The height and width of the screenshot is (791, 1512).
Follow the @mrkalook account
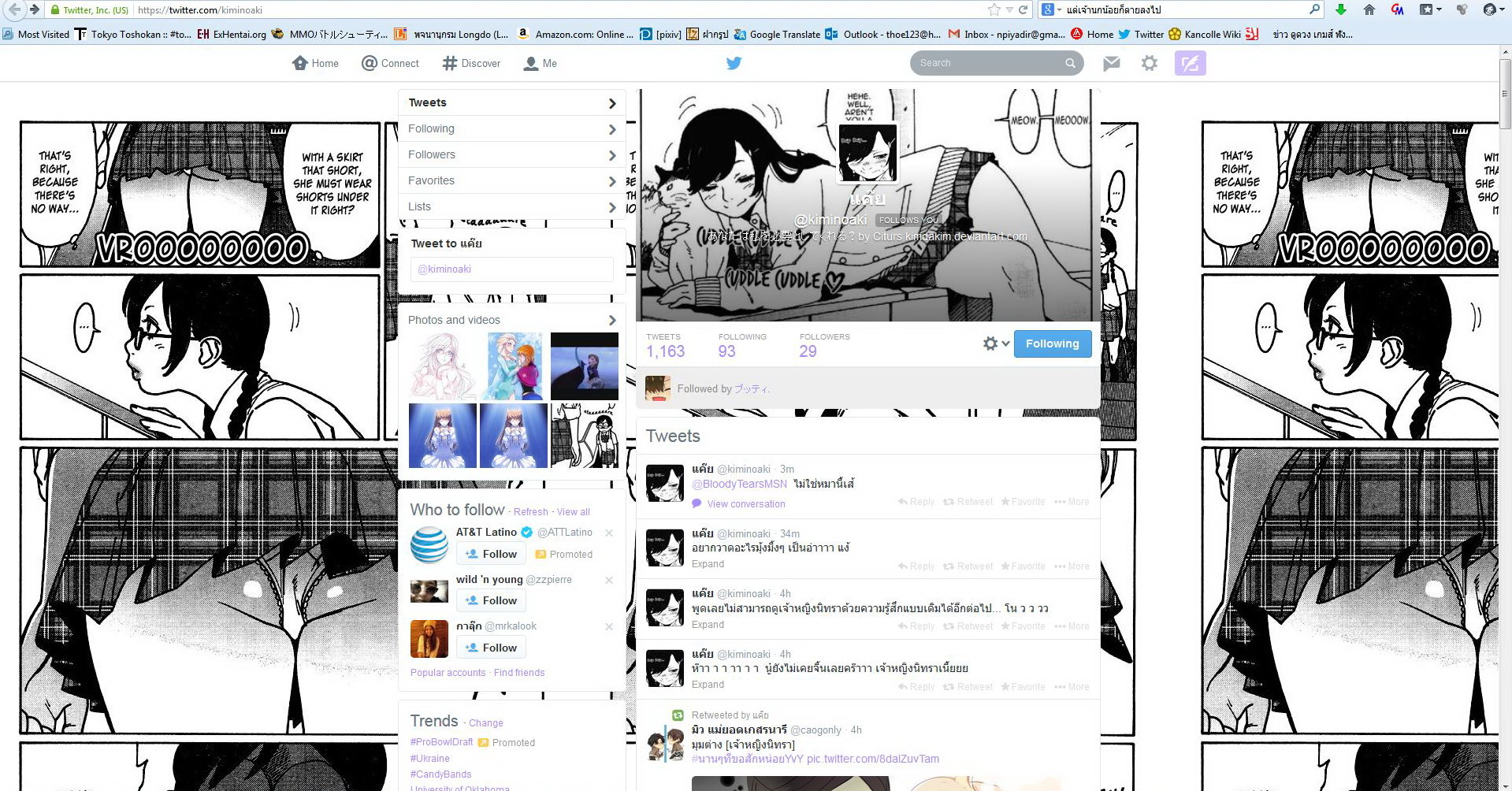point(491,648)
